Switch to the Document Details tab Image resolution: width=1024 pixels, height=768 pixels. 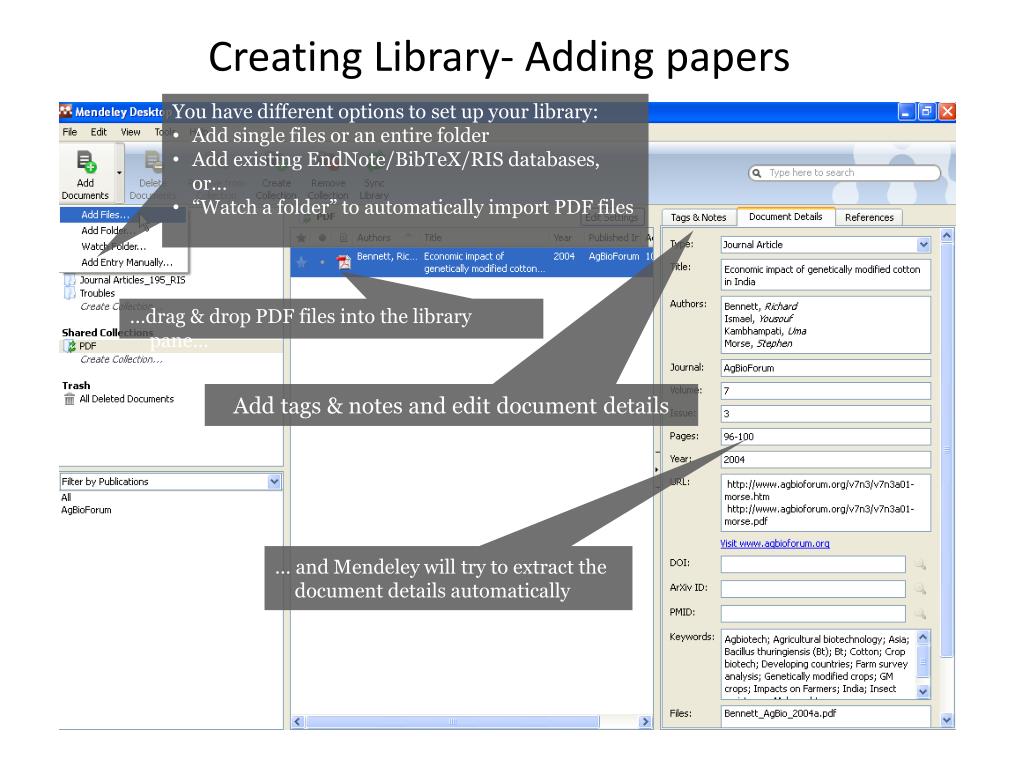click(786, 217)
